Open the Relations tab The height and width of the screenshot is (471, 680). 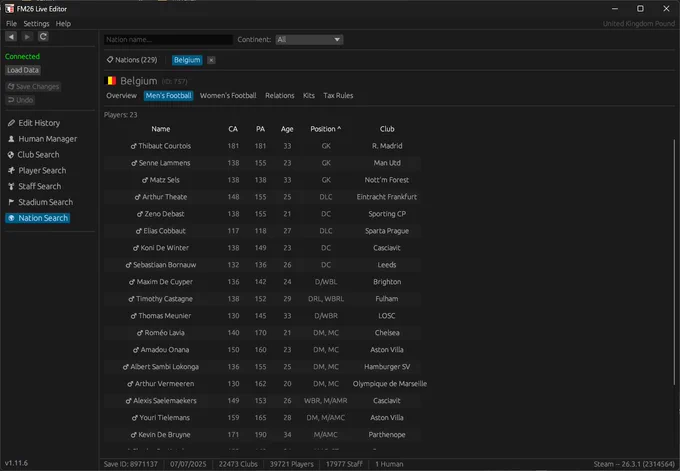[280, 95]
